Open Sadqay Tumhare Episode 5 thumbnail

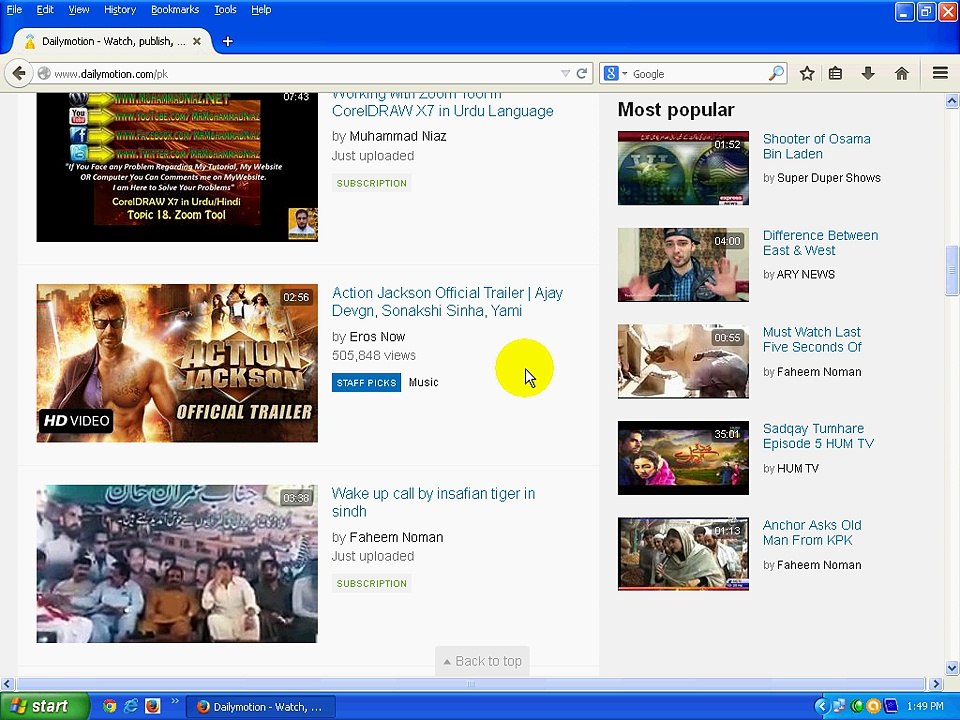click(x=683, y=458)
